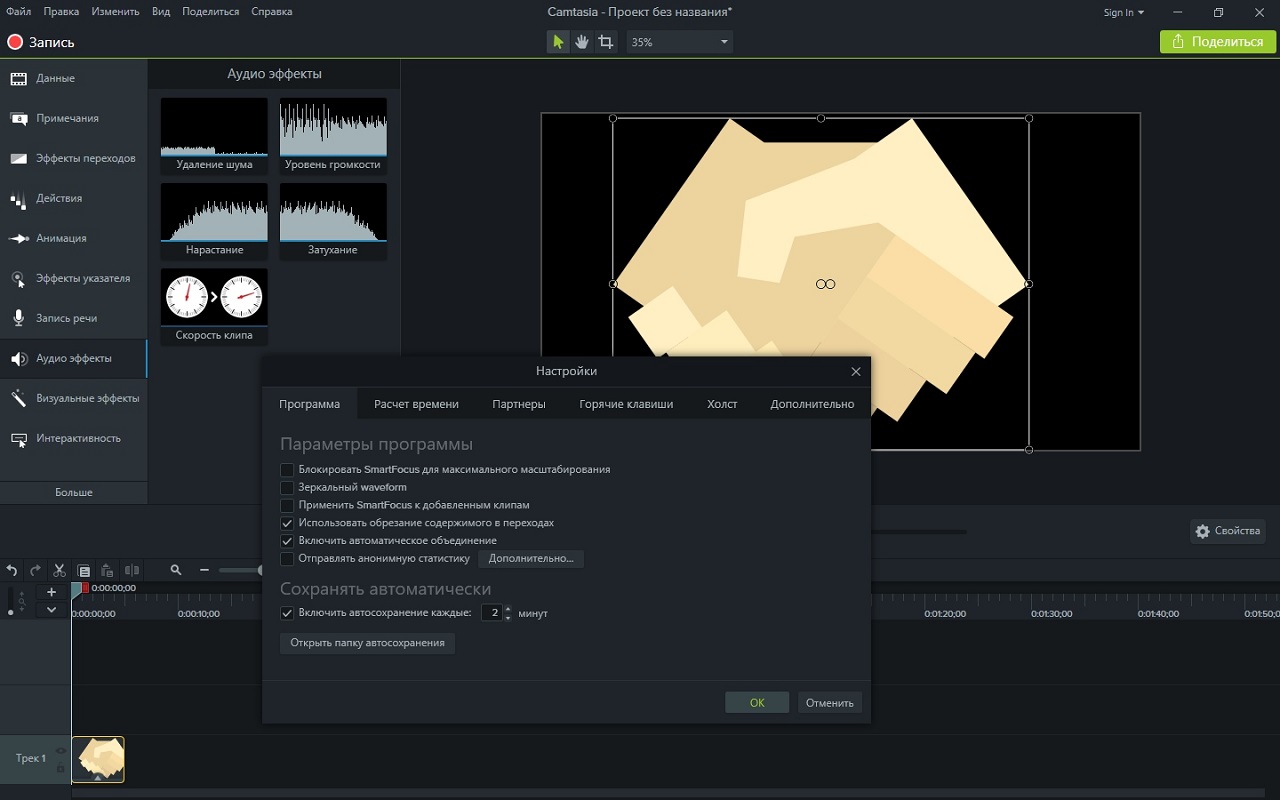Click the copy icon on timeline toolbar
Image resolution: width=1280 pixels, height=800 pixels.
(x=84, y=570)
